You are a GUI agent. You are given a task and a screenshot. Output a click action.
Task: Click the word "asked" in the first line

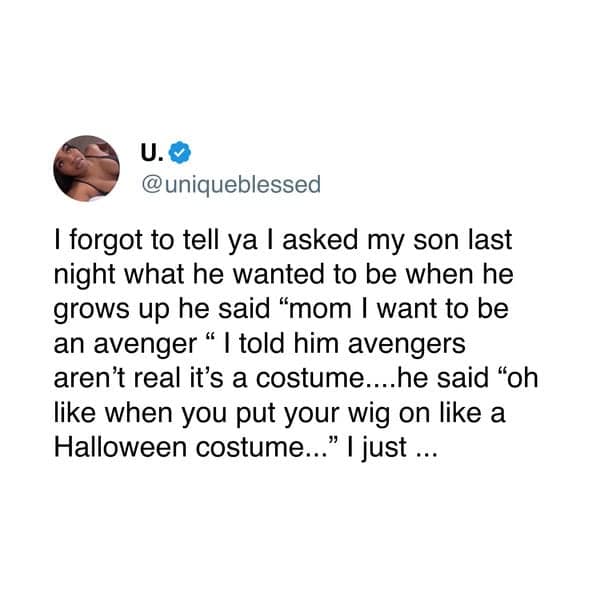click(x=320, y=241)
